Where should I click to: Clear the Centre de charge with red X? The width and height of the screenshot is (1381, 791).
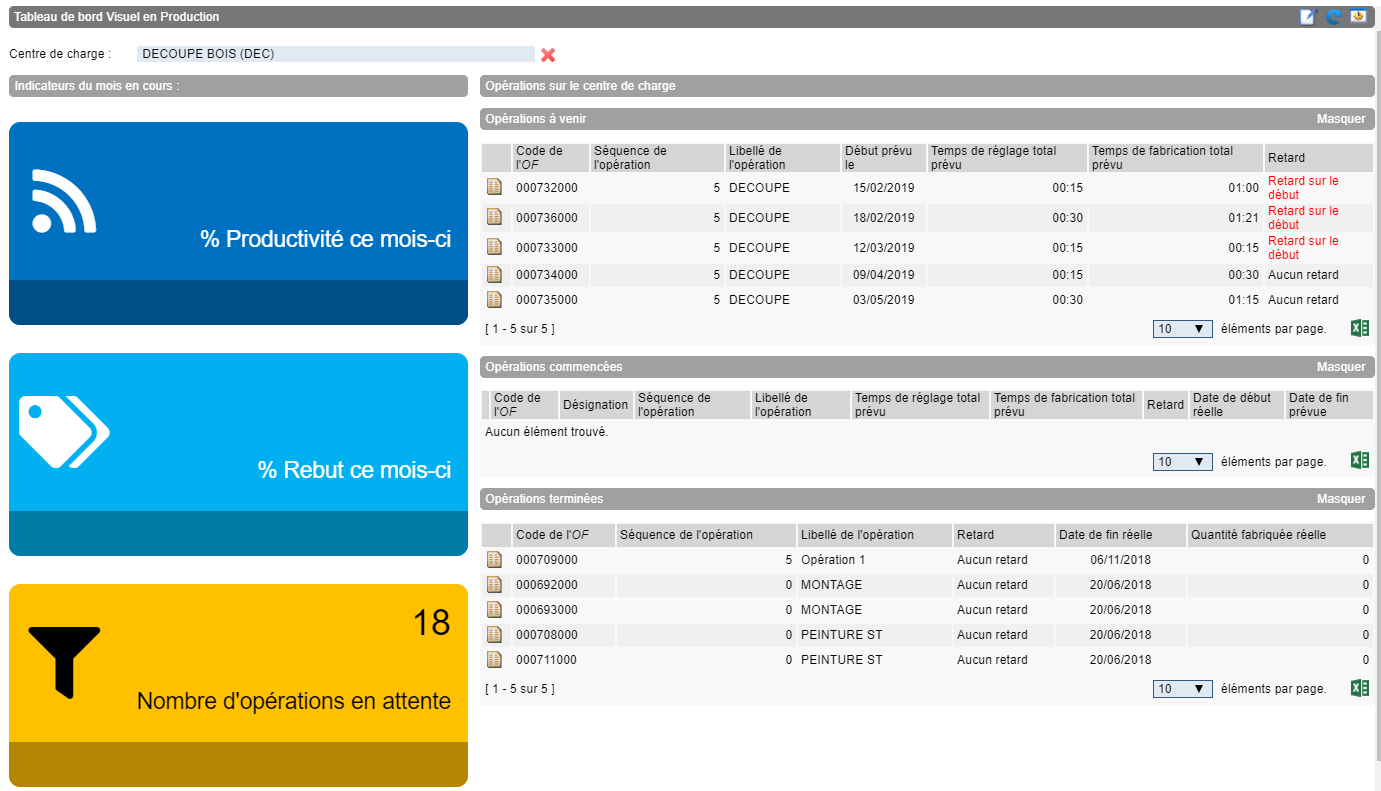(x=548, y=55)
